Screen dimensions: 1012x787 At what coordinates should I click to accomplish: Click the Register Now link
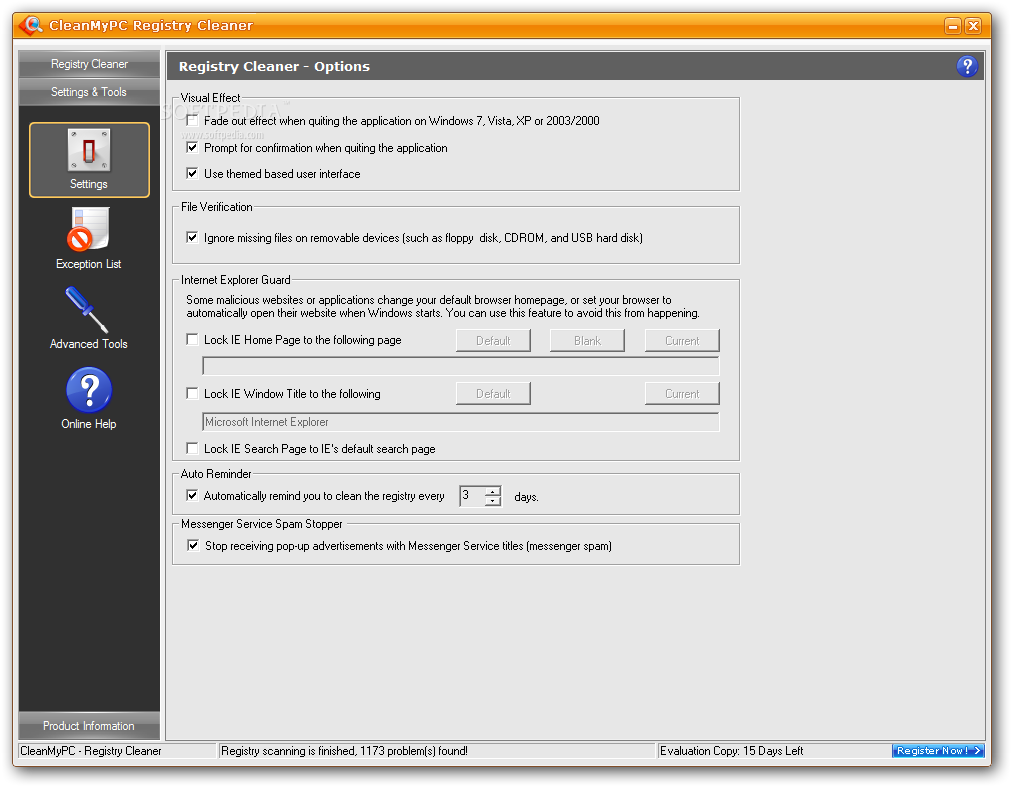coord(938,750)
